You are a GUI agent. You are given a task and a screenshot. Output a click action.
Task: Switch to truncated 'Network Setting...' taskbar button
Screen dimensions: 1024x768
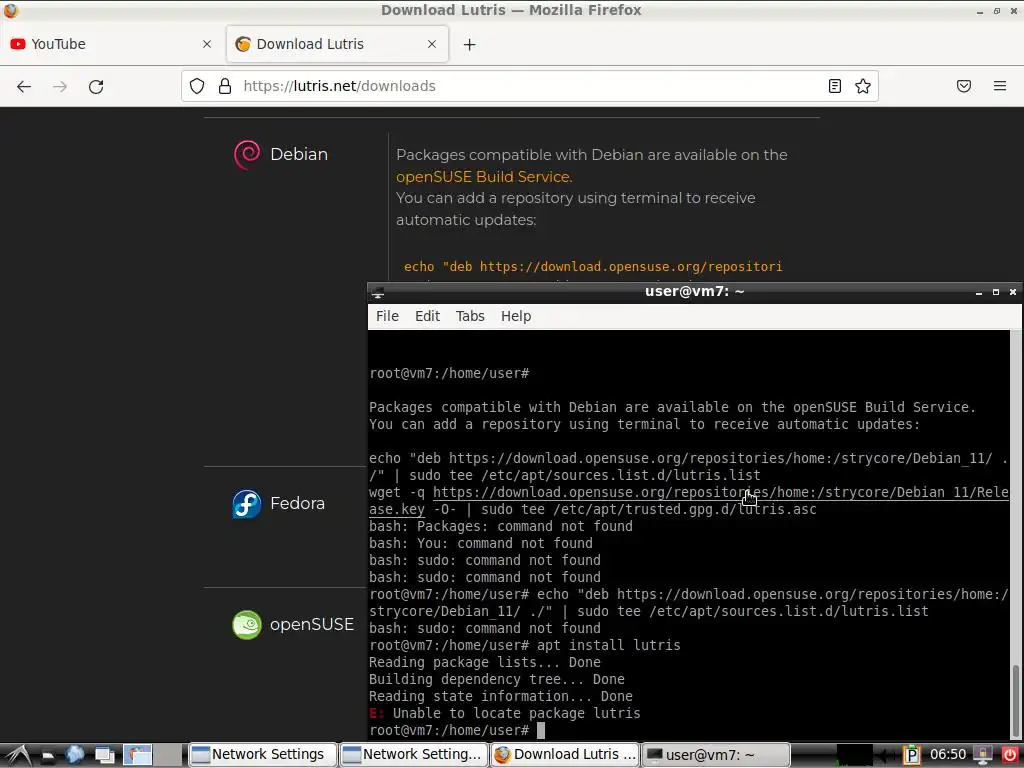point(414,755)
